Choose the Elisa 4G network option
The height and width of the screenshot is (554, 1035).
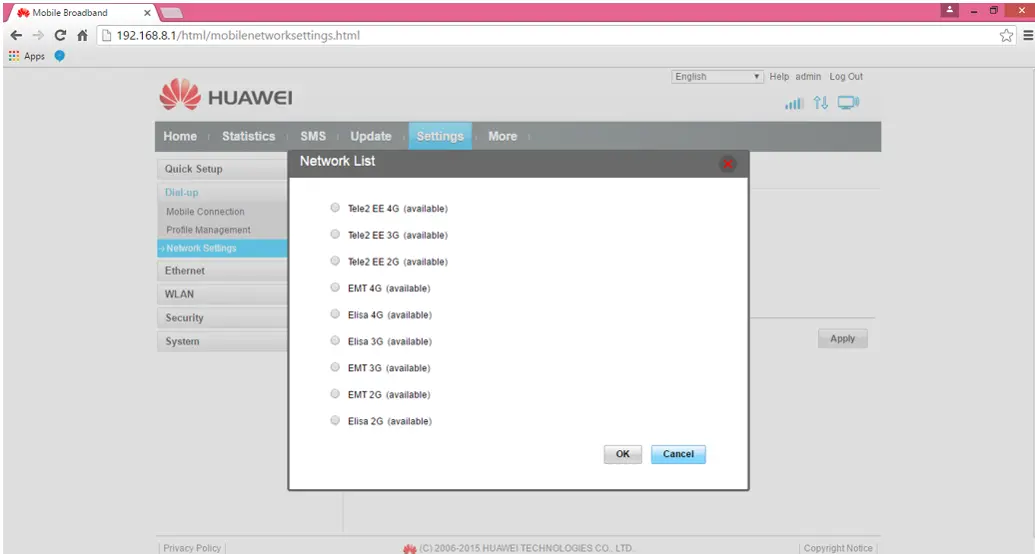coord(335,314)
